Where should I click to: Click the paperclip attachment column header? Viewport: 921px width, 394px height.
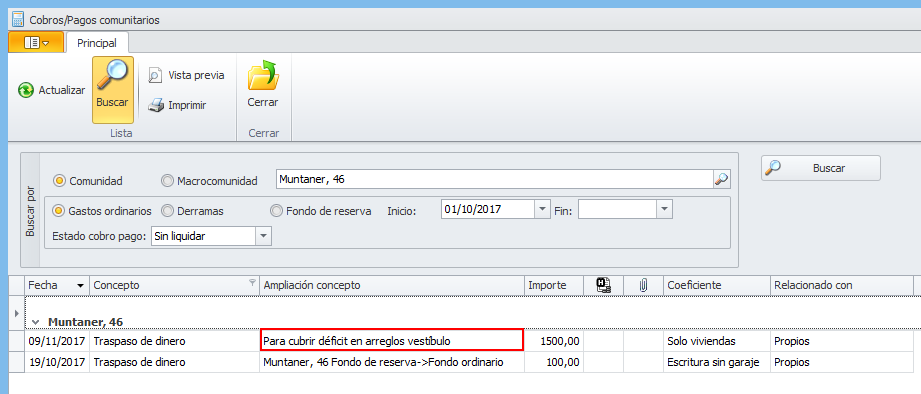(643, 285)
